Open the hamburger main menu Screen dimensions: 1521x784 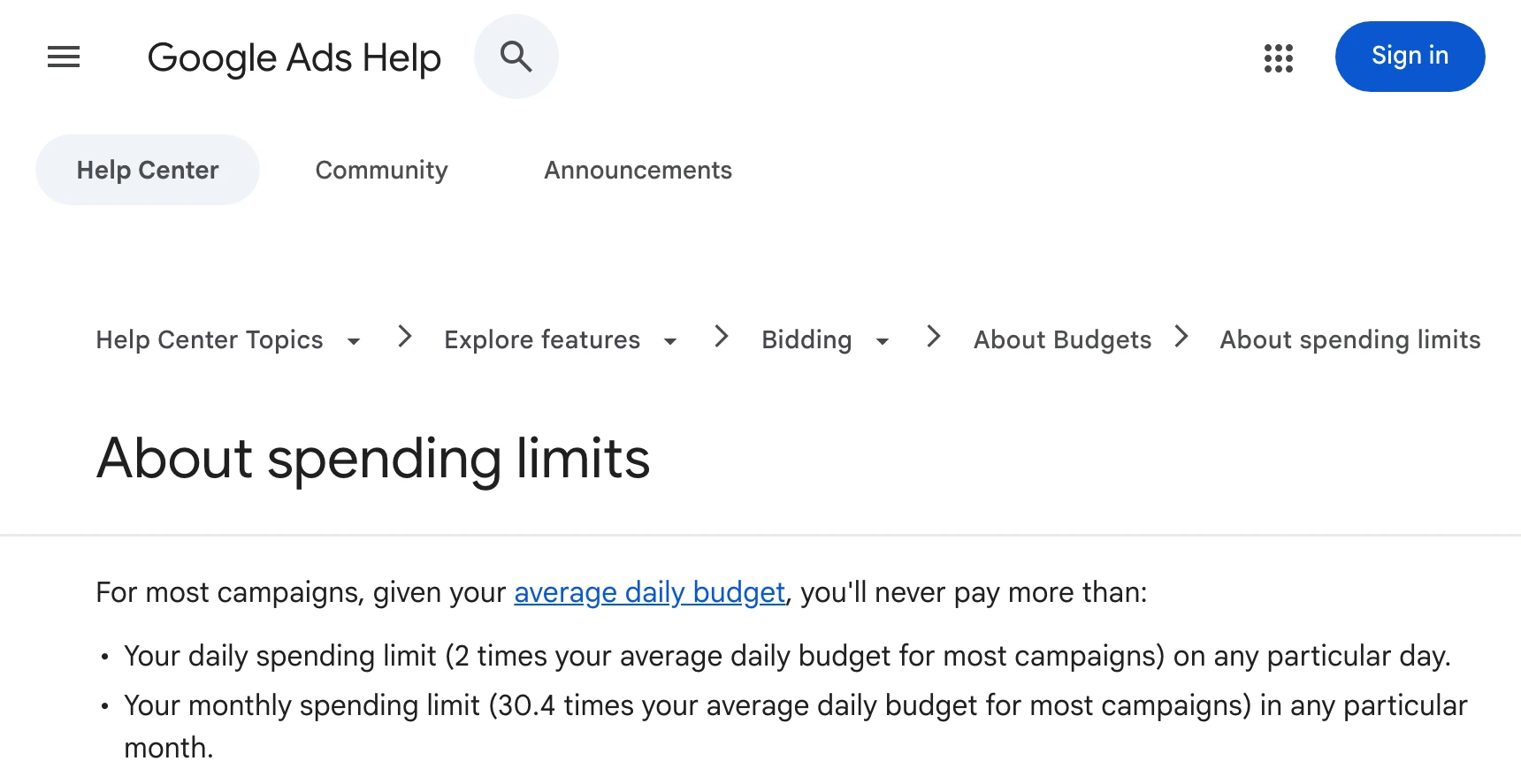[64, 57]
